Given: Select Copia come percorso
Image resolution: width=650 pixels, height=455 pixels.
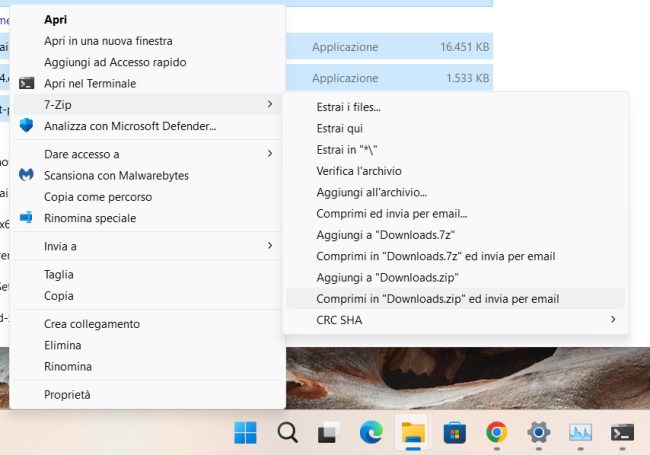Looking at the screenshot, I should (98, 197).
